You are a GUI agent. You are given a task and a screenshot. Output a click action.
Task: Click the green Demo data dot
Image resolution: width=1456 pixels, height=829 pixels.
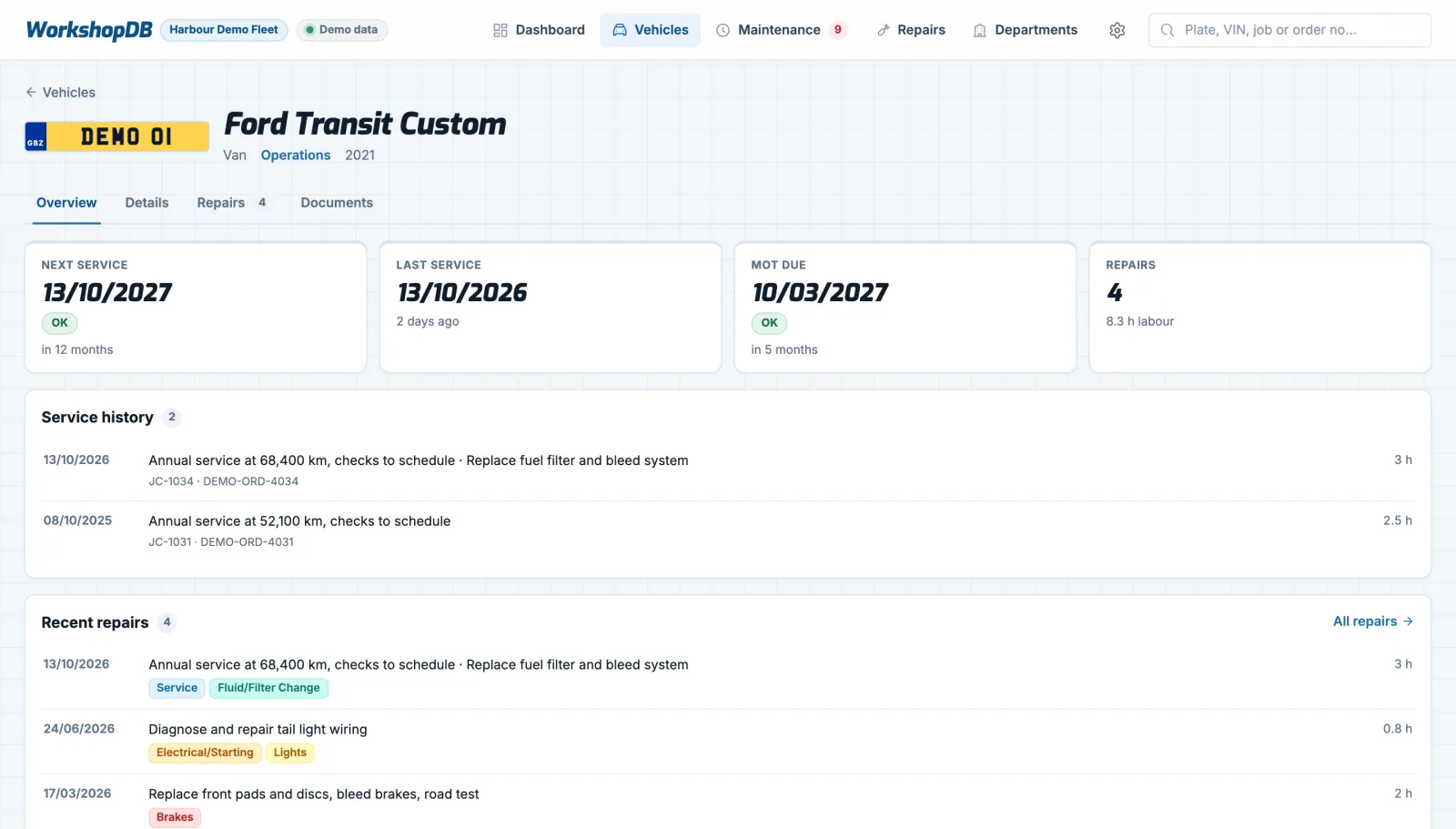point(309,30)
